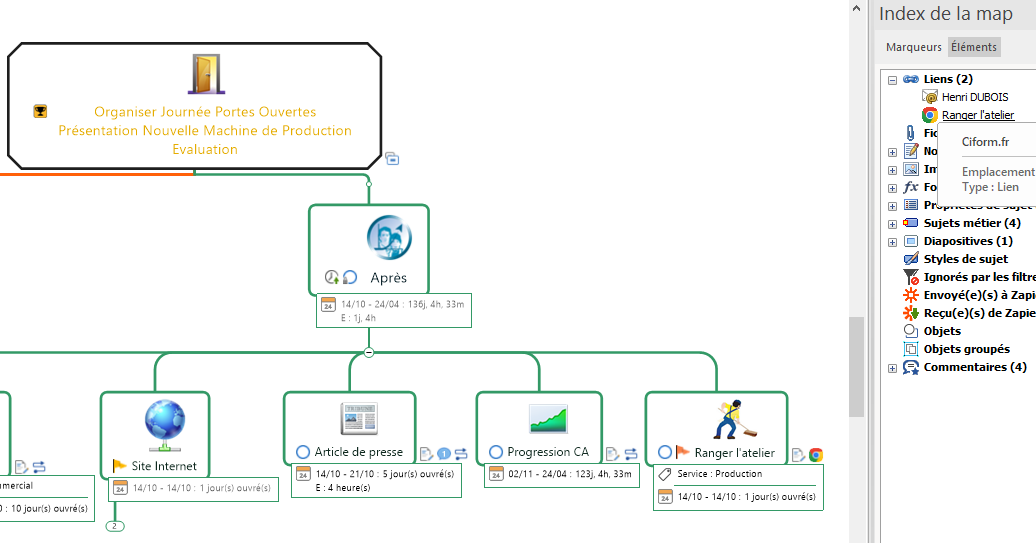Image resolution: width=1036 pixels, height=543 pixels.
Task: Expand the Commentaires (4) node
Action: (892, 368)
